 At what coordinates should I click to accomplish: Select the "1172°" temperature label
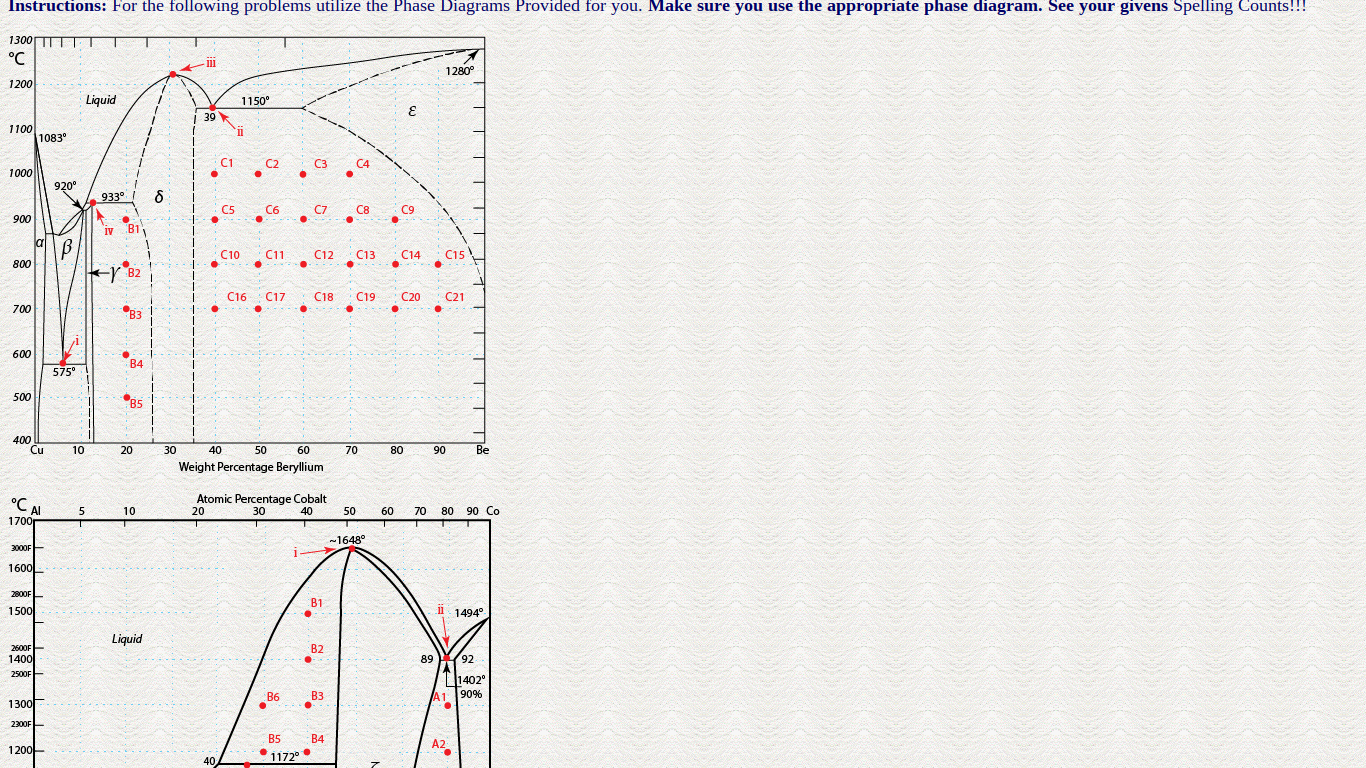click(x=285, y=757)
